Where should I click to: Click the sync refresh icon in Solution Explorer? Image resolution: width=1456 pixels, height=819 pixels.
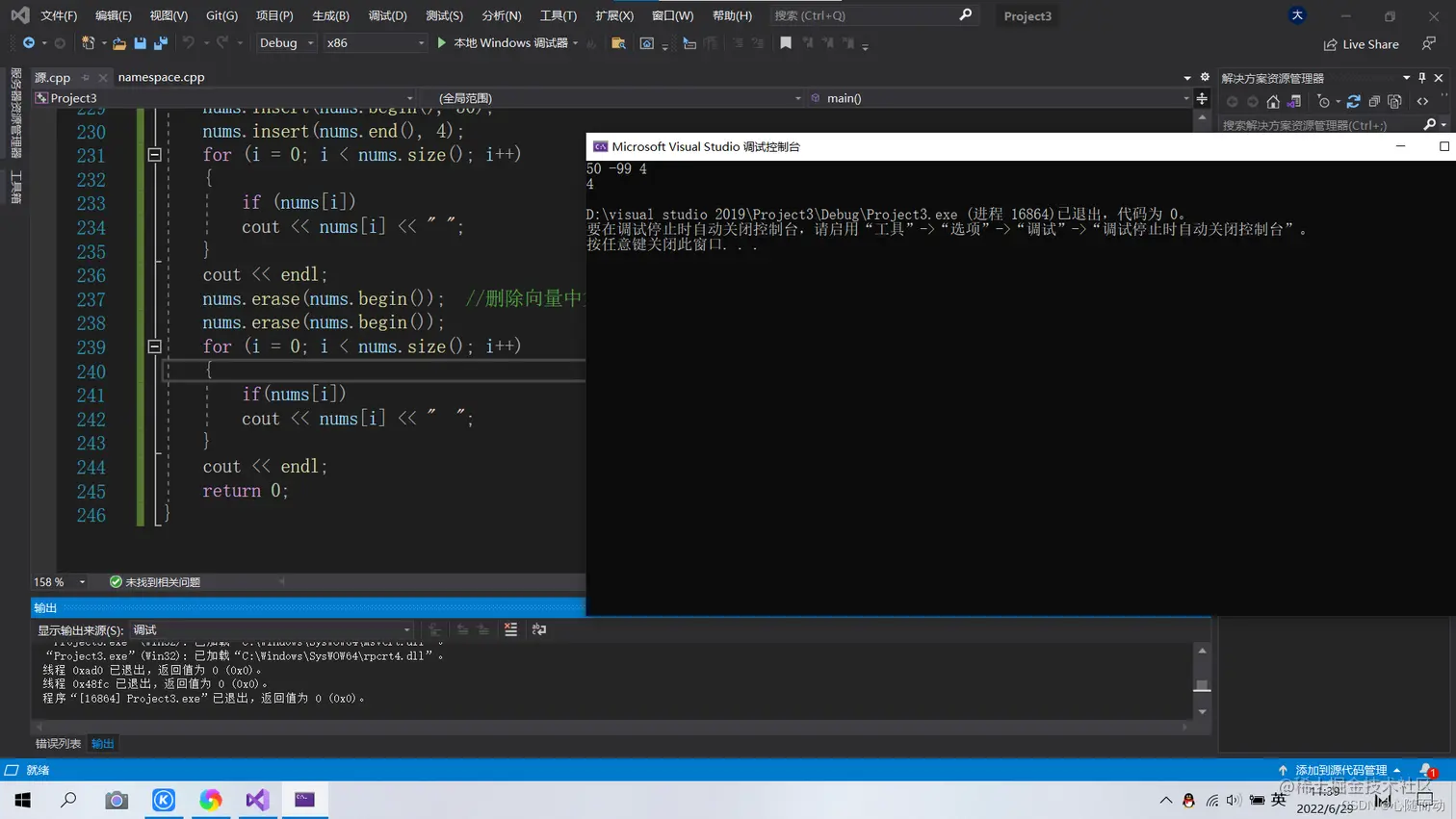tap(1354, 101)
